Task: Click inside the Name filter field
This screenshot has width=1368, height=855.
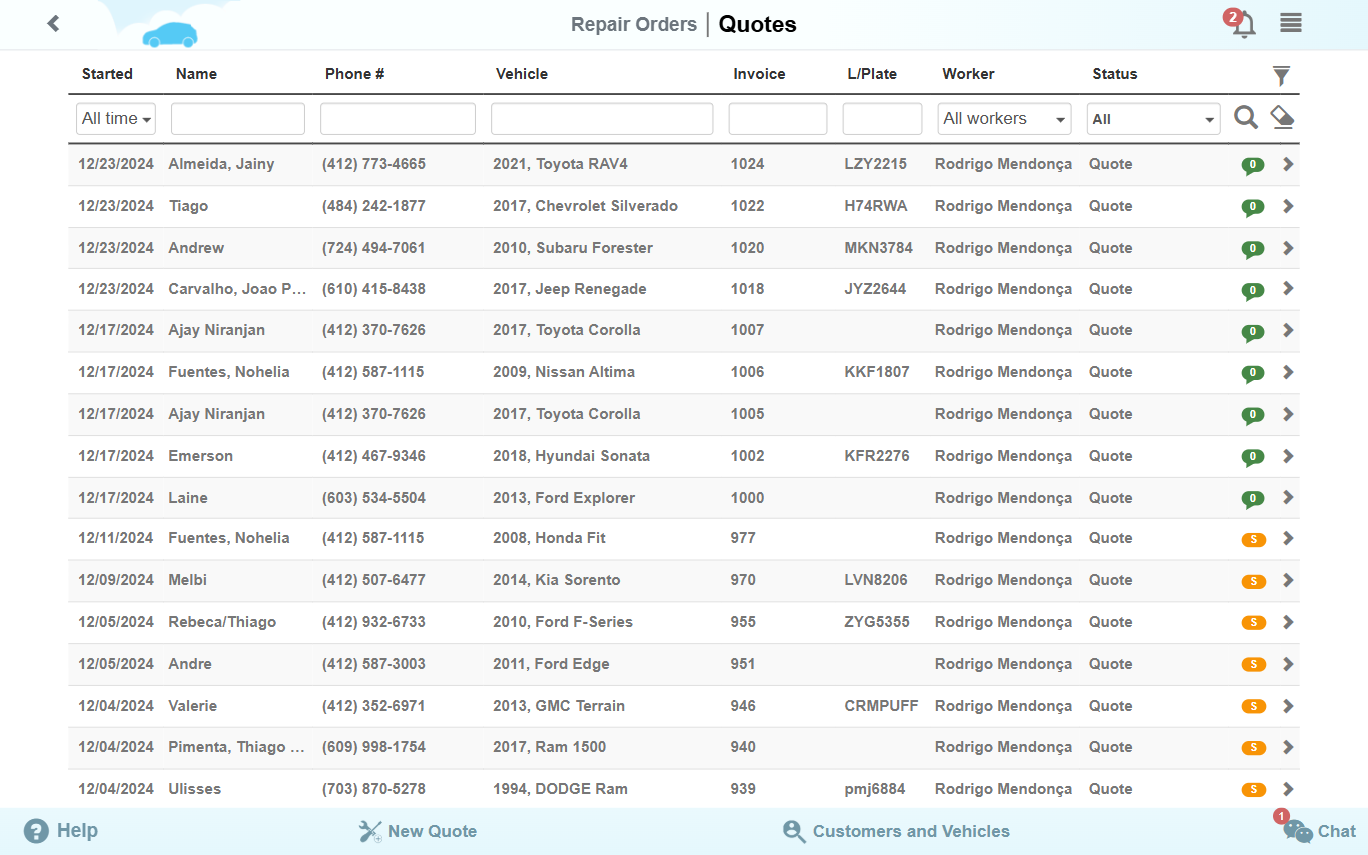Action: point(237,118)
